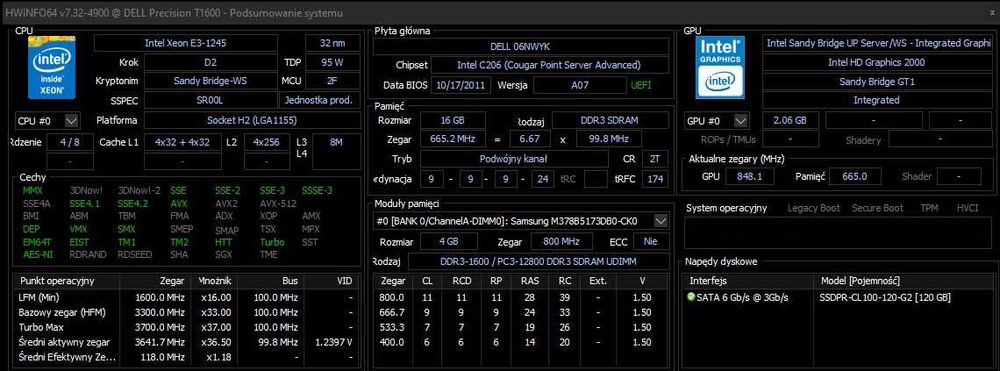The height and width of the screenshot is (371, 1000).
Task: Click the 665.2 MHz memory clock
Action: (452, 139)
